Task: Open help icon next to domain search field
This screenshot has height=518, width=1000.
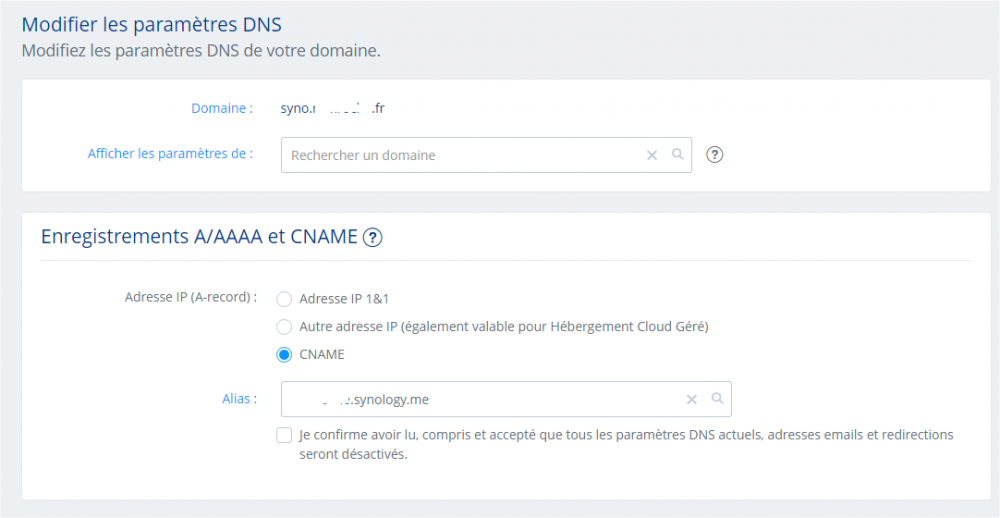Action: tap(714, 155)
